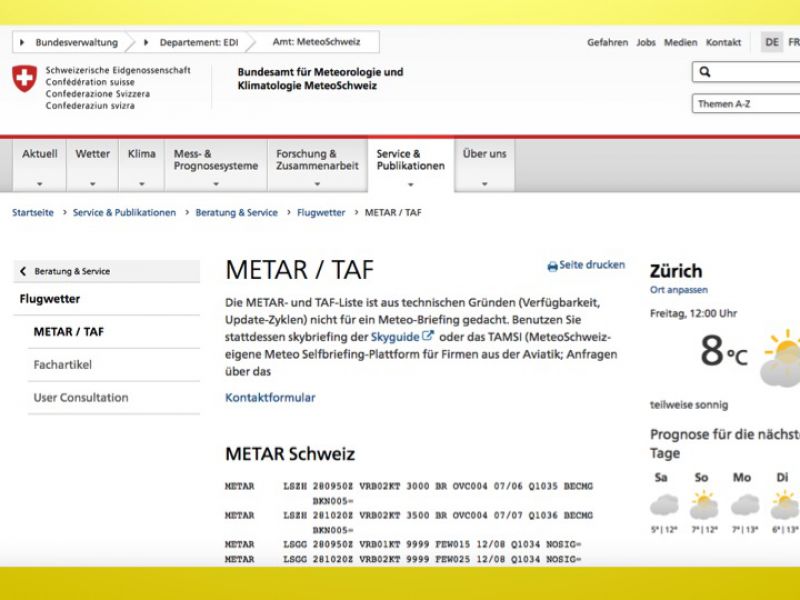The height and width of the screenshot is (600, 800).
Task: Open the Service & Publikationen tab
Action: tap(411, 165)
